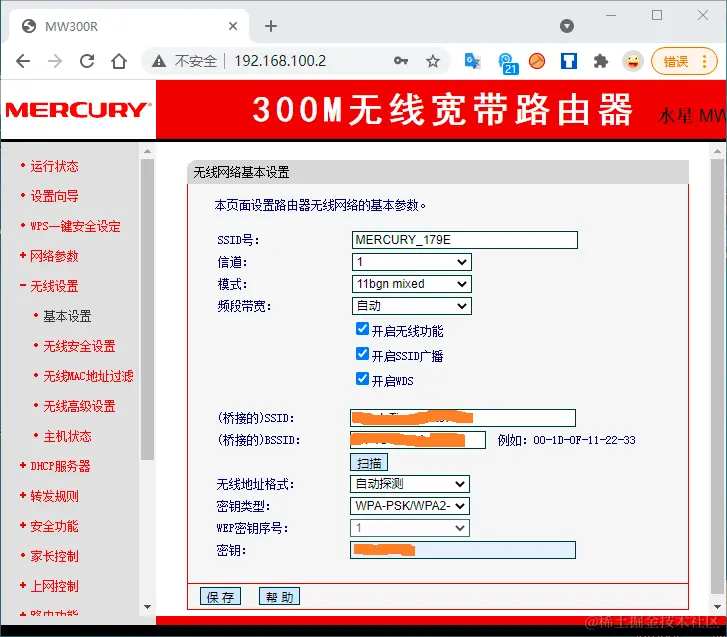This screenshot has height=637, width=727.
Task: Click the (桥接的)SSID input field
Action: coord(463,418)
